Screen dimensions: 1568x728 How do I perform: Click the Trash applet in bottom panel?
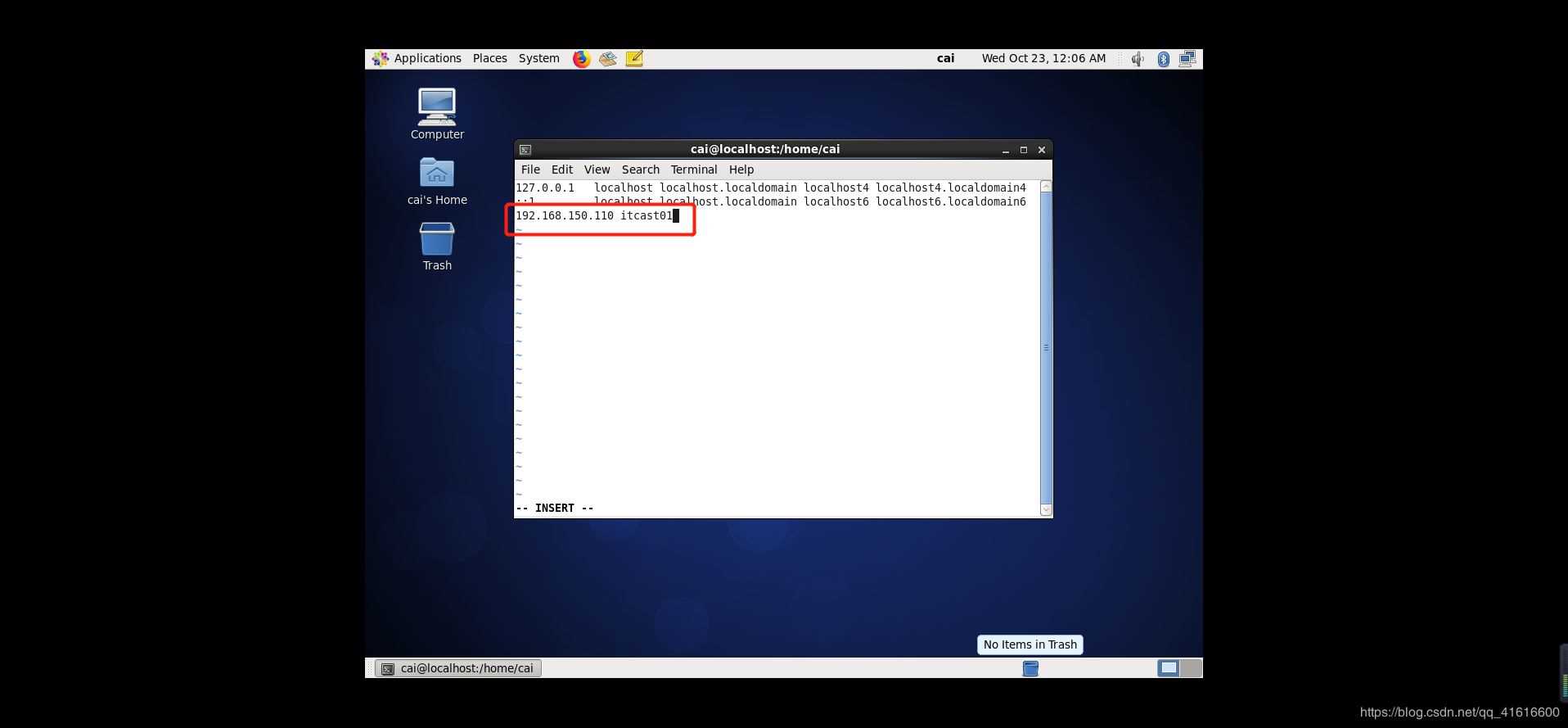tap(1030, 668)
